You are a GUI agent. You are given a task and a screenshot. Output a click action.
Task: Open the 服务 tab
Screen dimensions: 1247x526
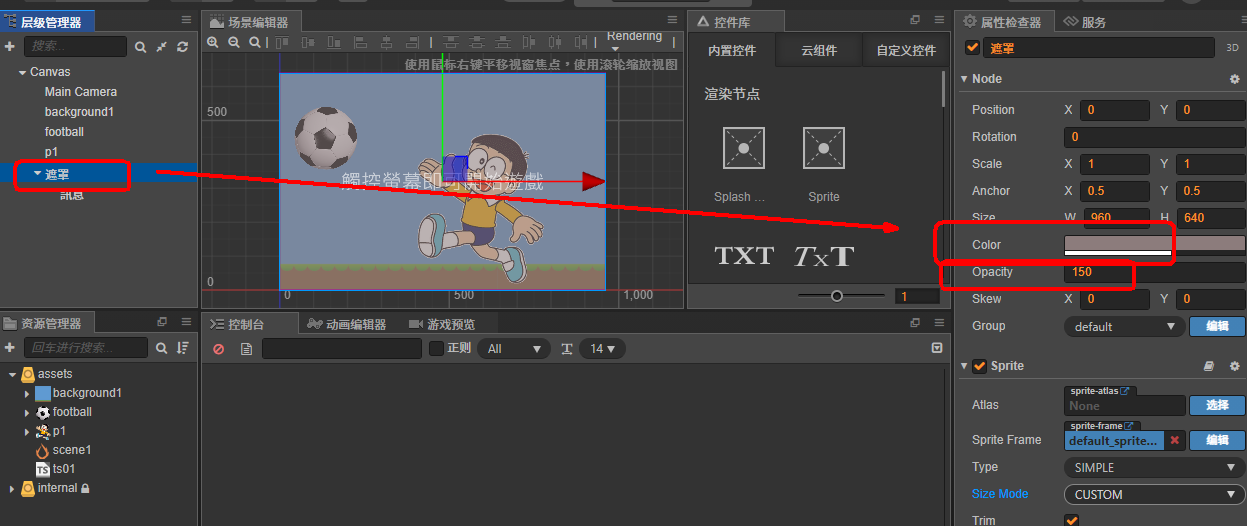click(x=1084, y=22)
